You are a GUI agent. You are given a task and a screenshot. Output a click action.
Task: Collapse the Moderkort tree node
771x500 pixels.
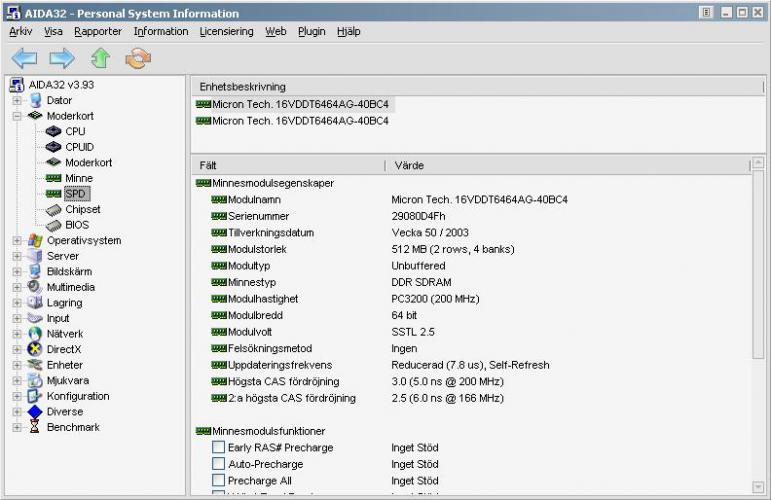17,116
